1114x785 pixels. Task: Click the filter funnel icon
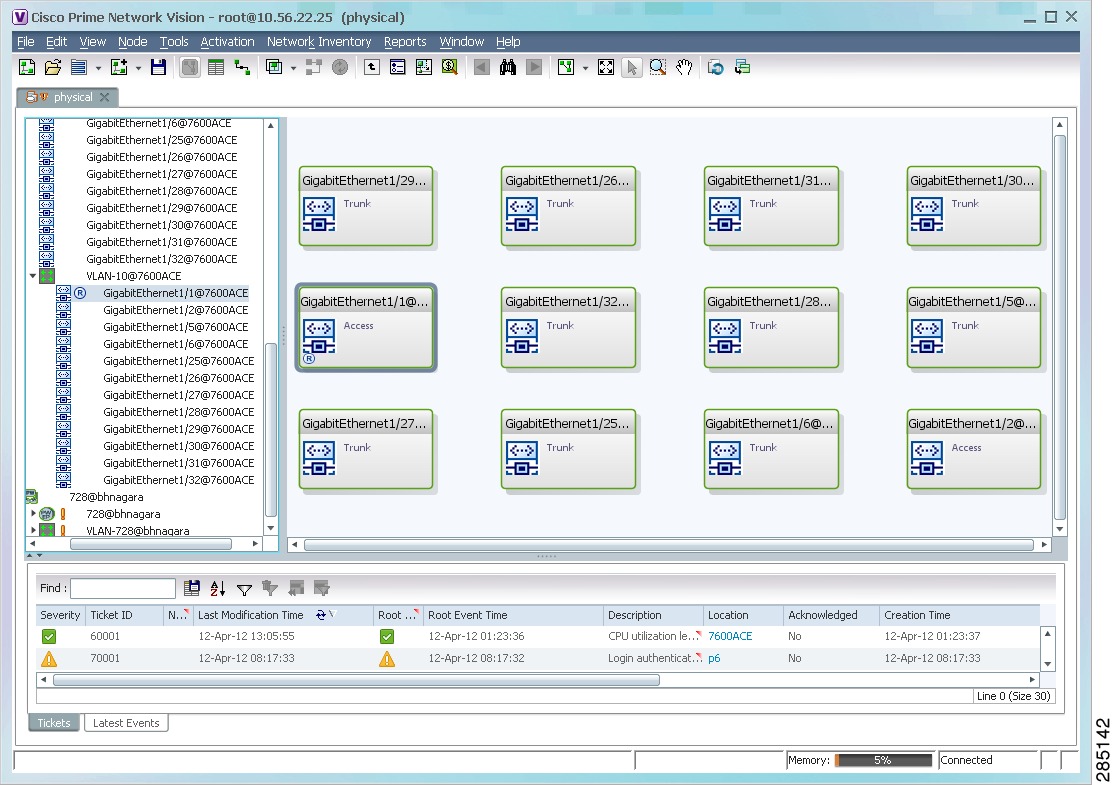[244, 589]
